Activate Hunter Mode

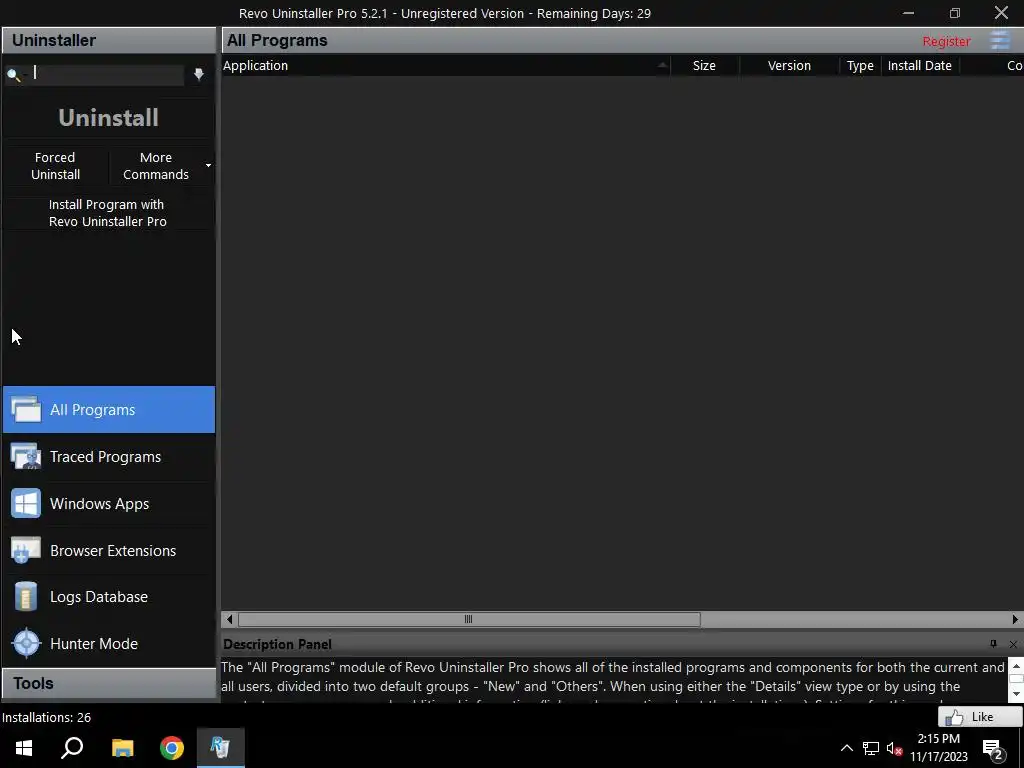point(108,644)
